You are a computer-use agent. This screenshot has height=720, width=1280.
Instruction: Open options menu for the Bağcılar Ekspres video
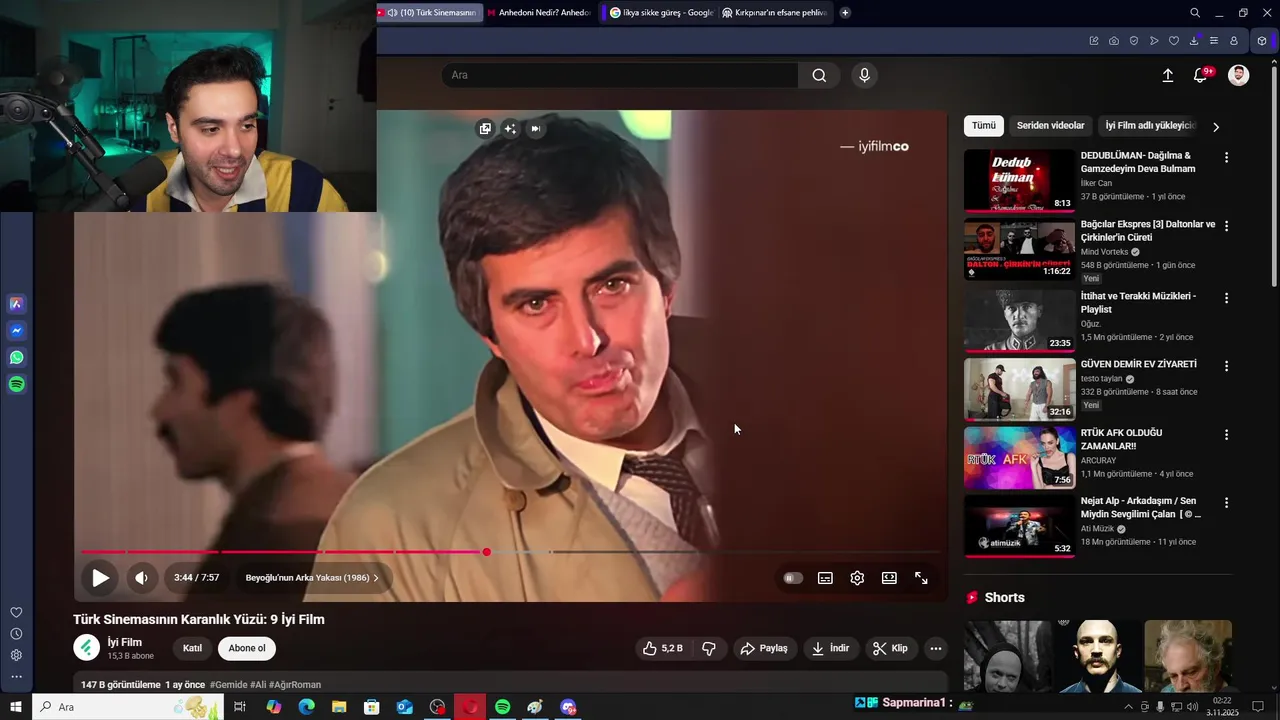(x=1226, y=226)
